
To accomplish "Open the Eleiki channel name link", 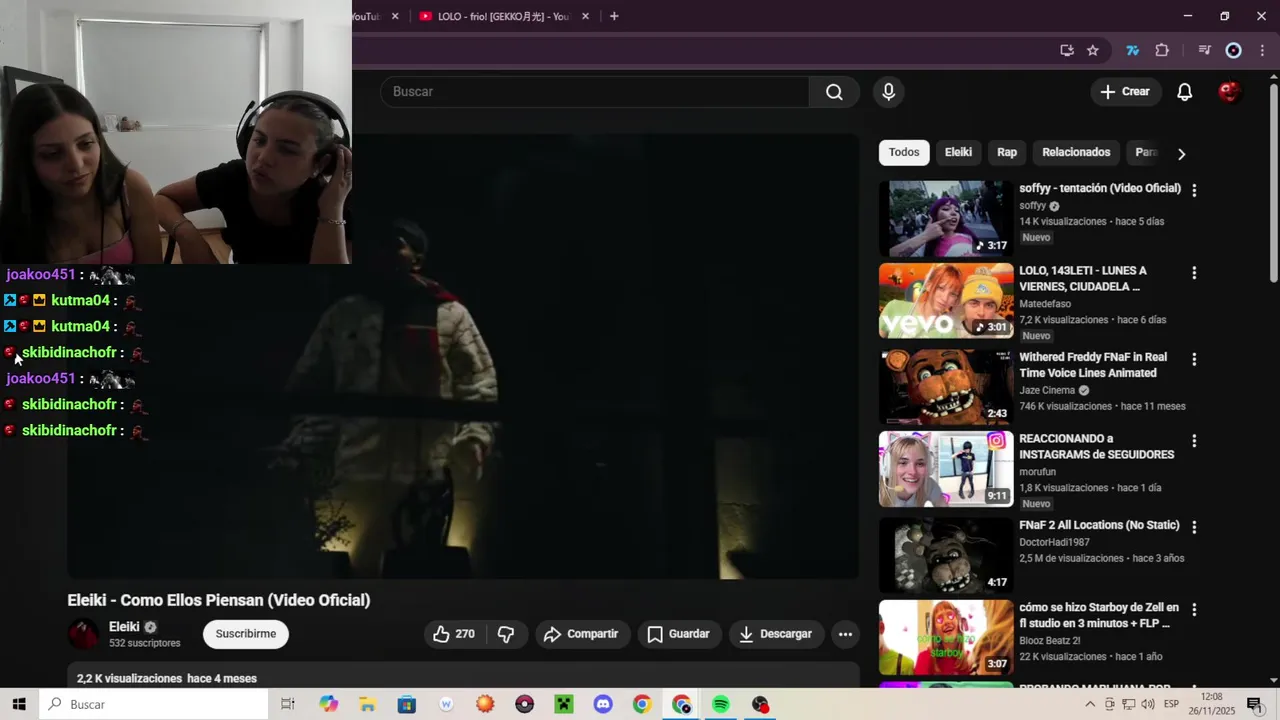I will (x=124, y=627).
